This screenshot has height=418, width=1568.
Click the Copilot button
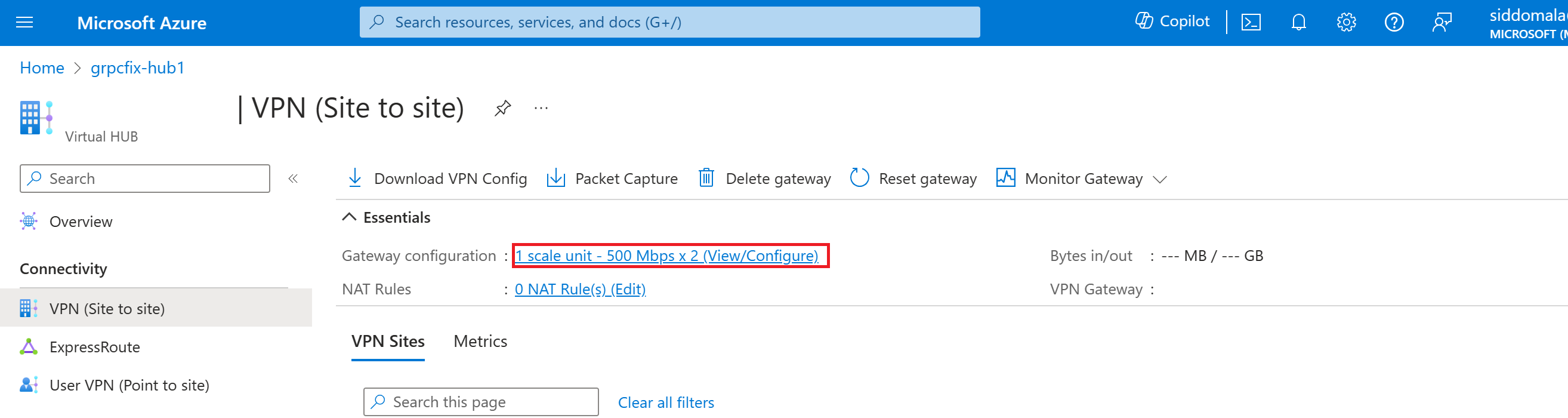(x=1172, y=21)
